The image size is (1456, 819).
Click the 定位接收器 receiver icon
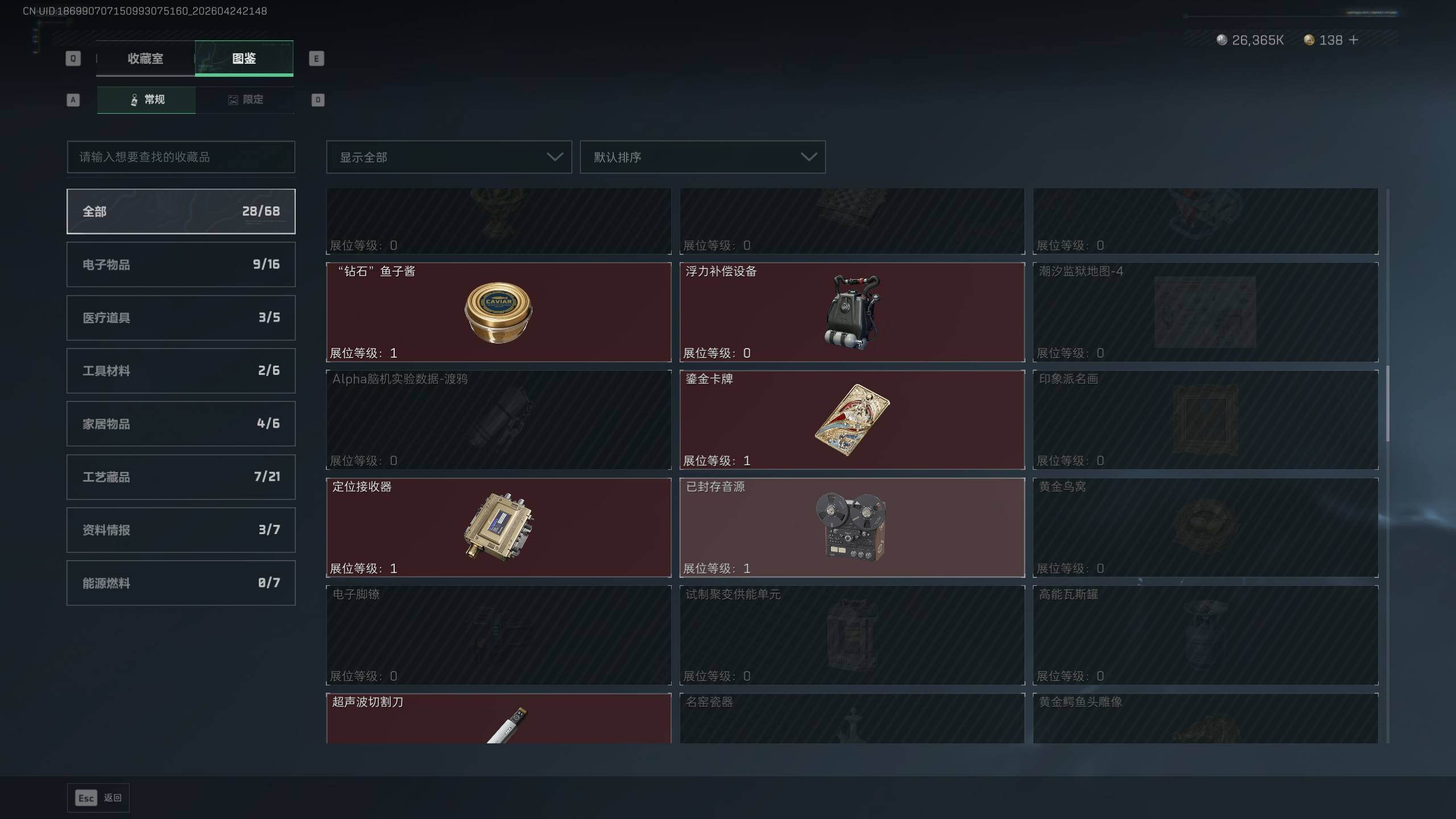click(498, 527)
